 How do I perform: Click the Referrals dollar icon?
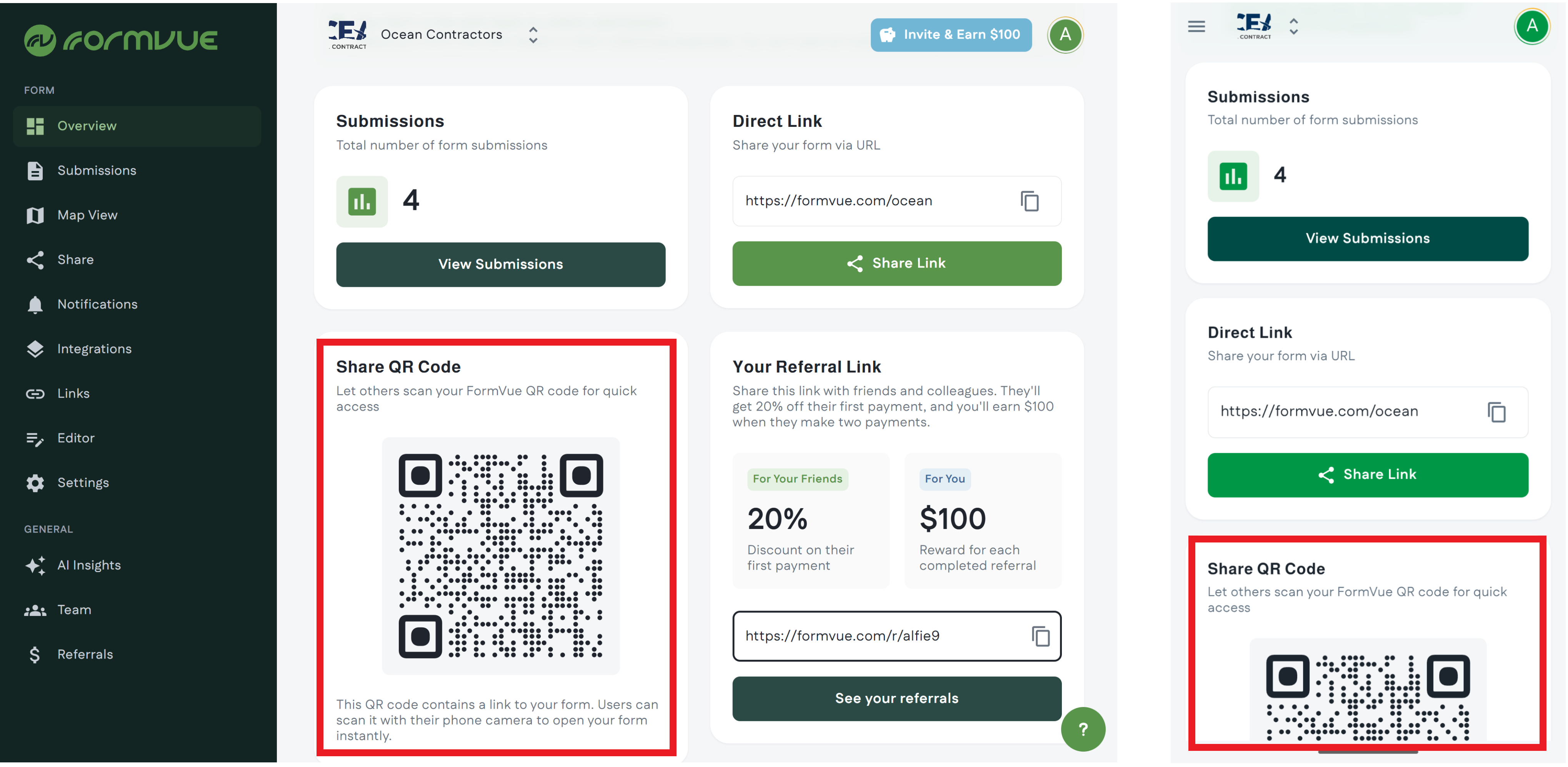[x=35, y=654]
